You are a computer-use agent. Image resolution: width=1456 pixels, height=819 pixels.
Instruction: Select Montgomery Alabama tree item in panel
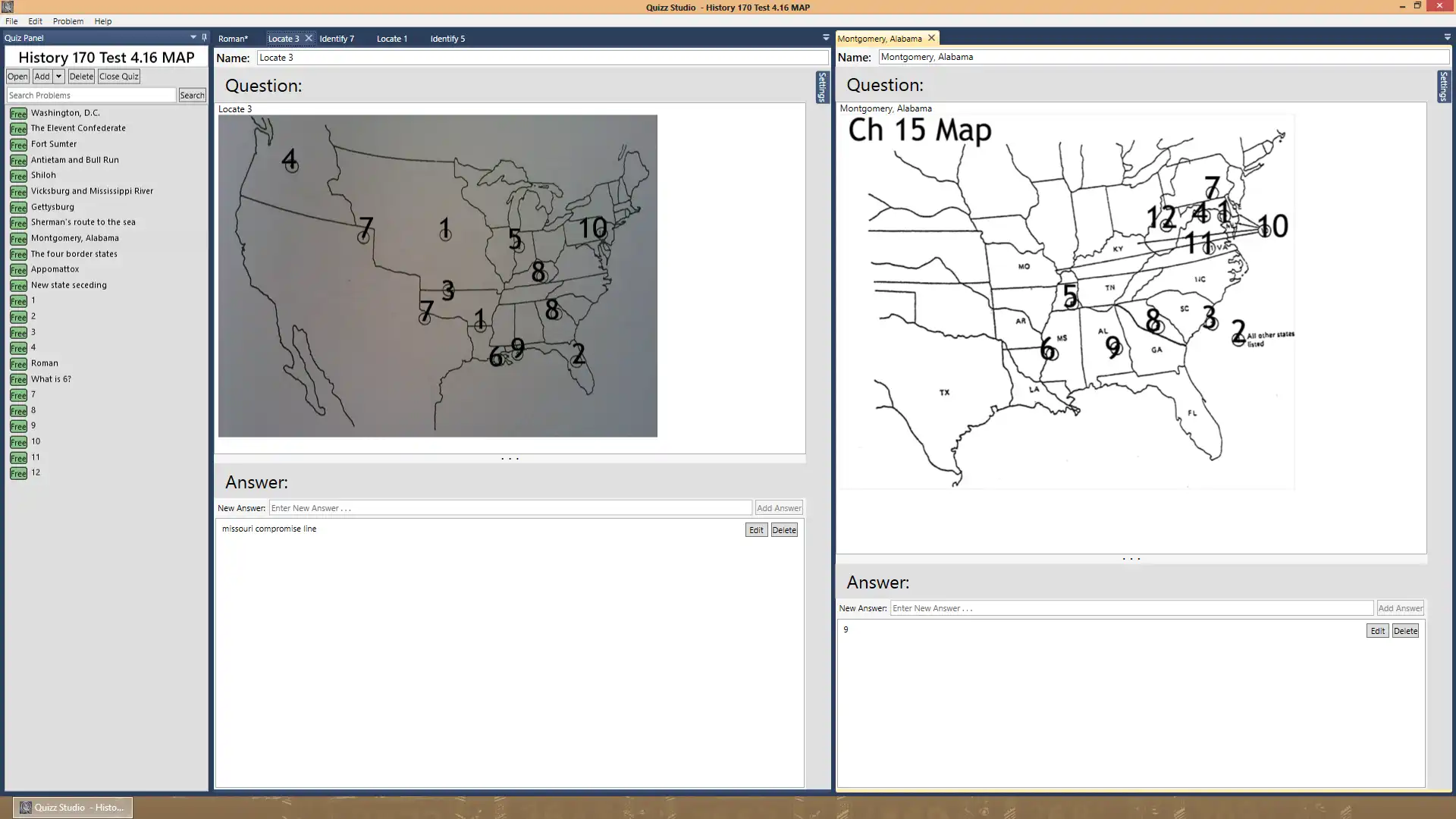75,238
